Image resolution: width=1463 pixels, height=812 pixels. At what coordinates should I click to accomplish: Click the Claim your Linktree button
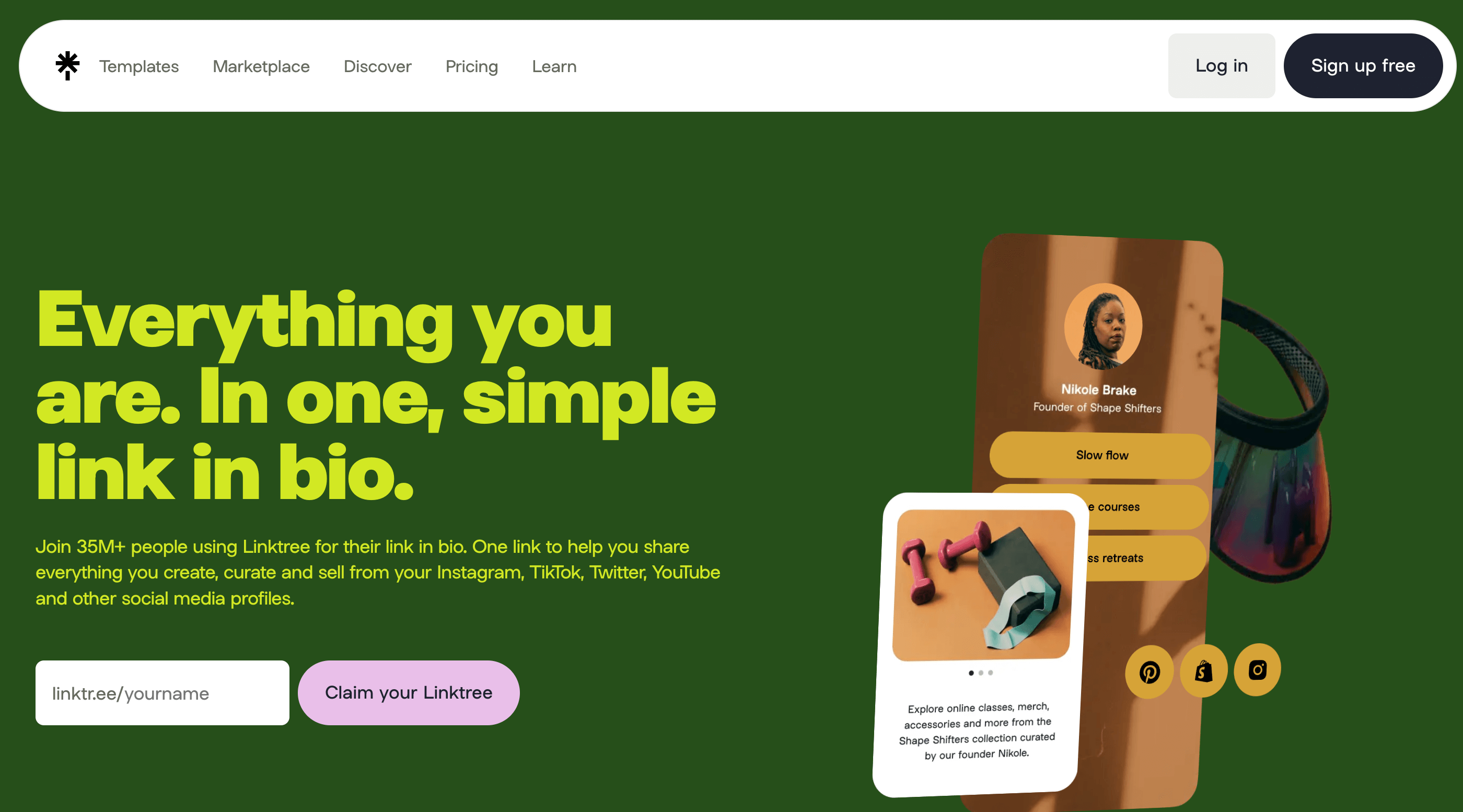click(409, 693)
